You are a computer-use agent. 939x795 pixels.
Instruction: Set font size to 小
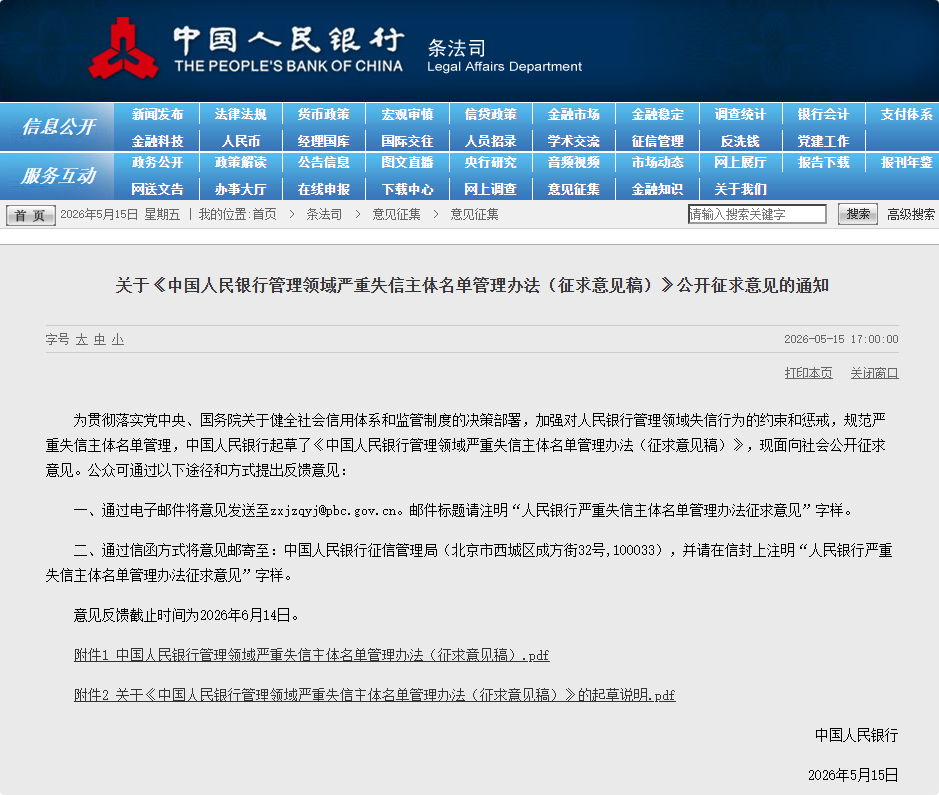tap(118, 339)
